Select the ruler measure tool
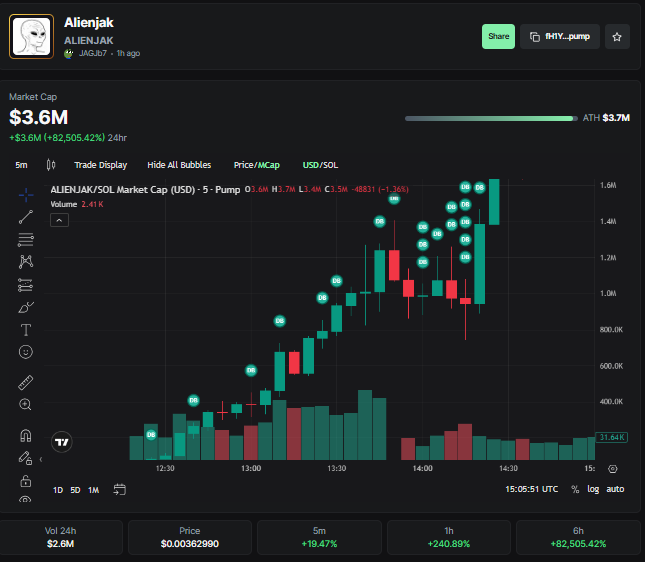Image resolution: width=645 pixels, height=562 pixels. point(26,383)
